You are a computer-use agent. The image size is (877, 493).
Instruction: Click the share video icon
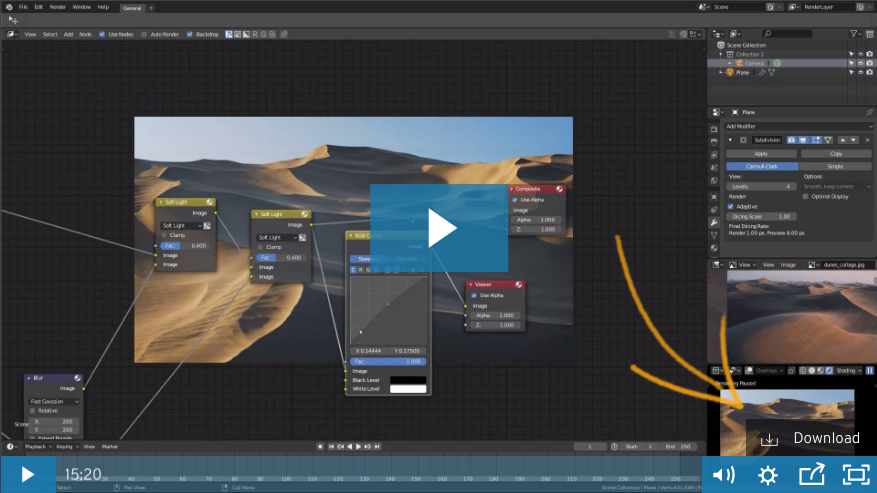coord(812,475)
